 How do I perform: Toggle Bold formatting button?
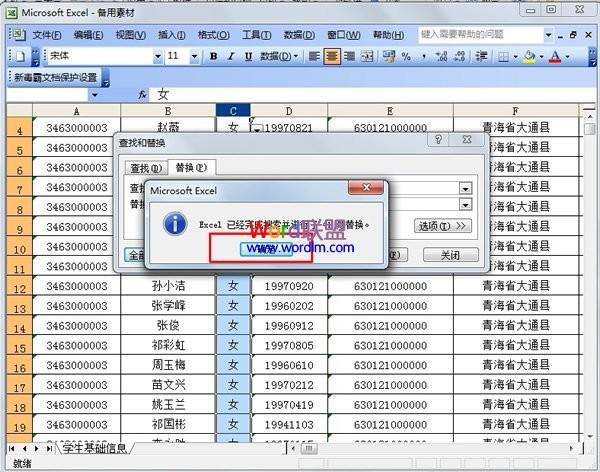pyautogui.click(x=214, y=57)
